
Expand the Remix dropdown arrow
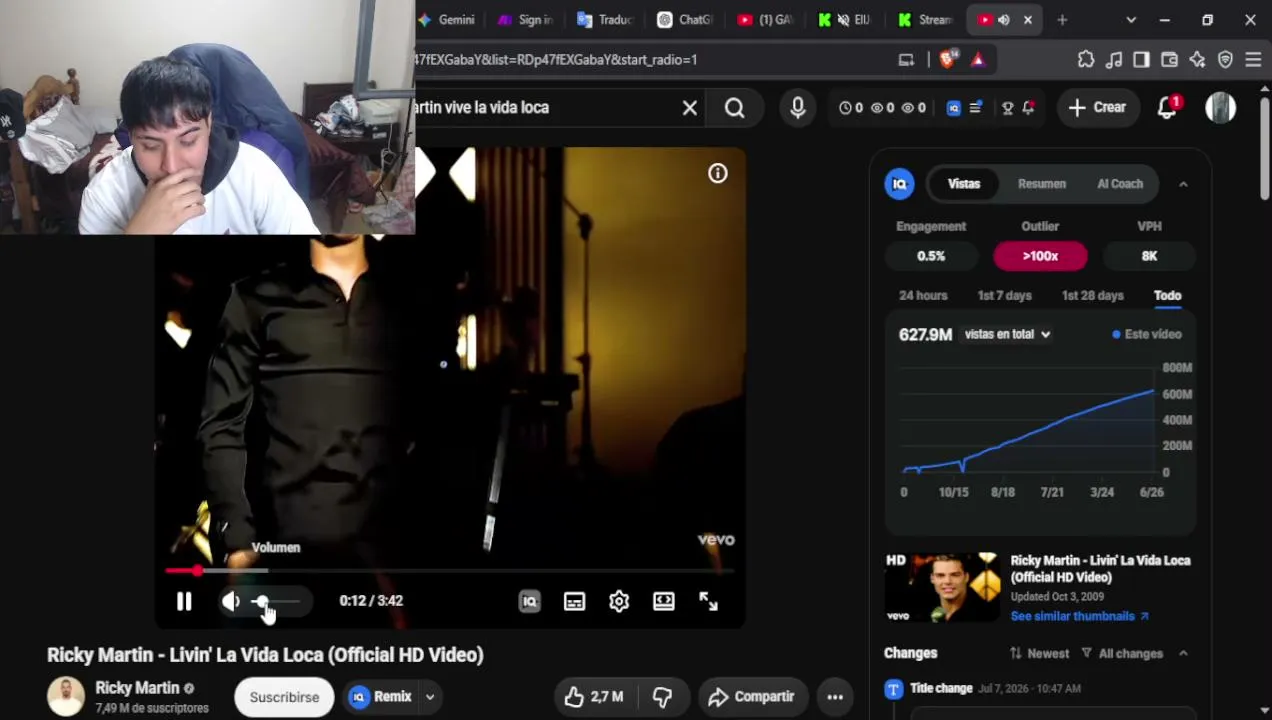pyautogui.click(x=430, y=697)
